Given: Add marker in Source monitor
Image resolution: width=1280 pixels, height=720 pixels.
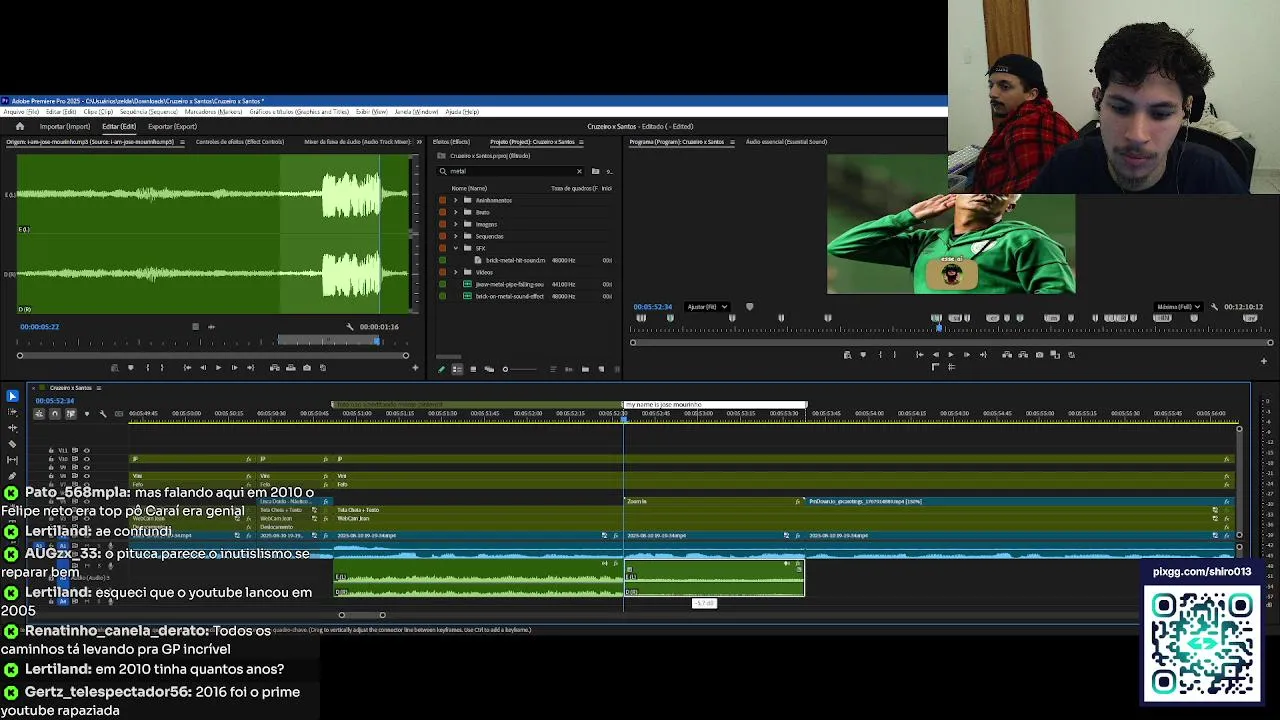Looking at the screenshot, I should tap(131, 367).
